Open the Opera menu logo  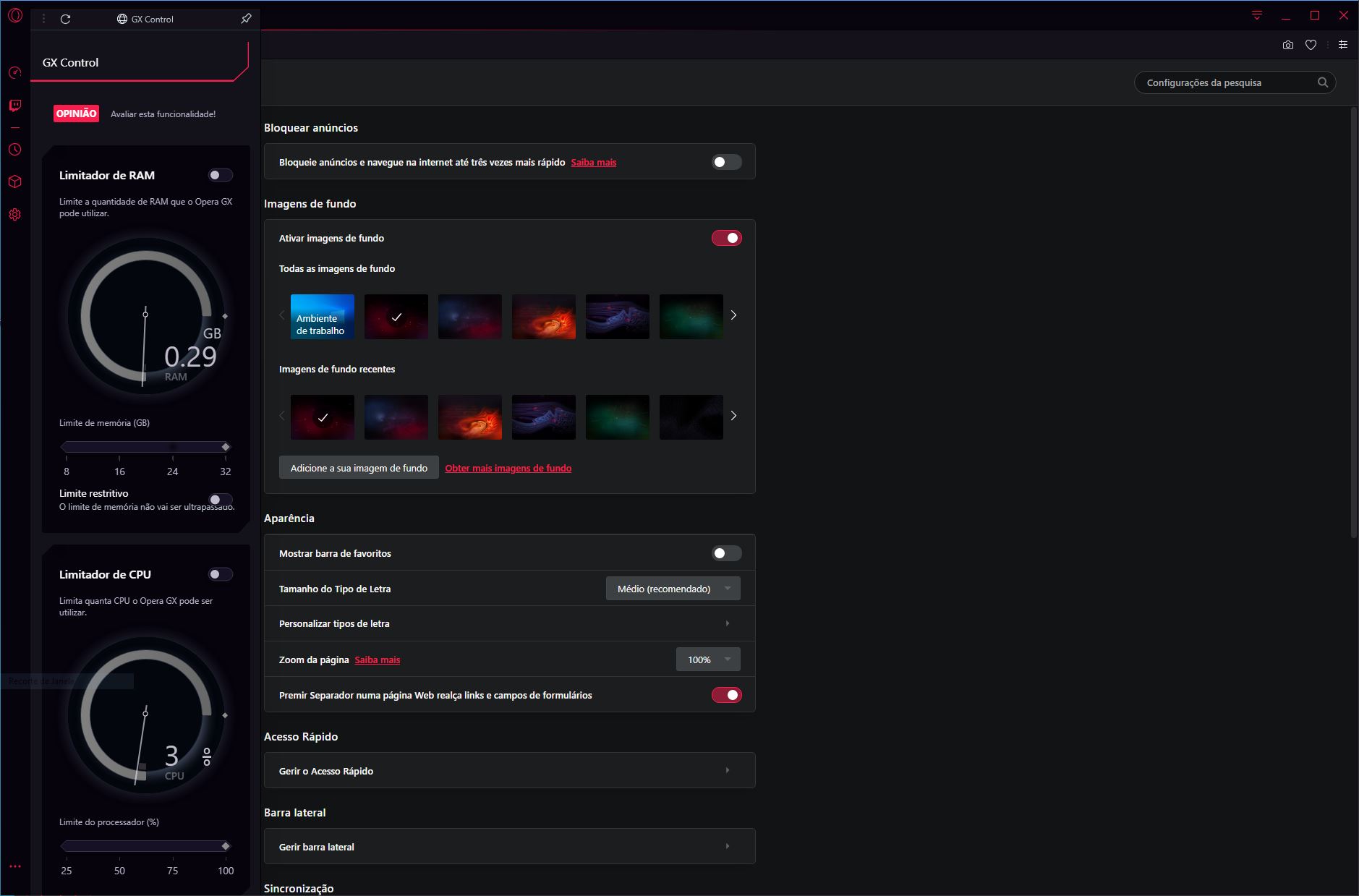(15, 16)
